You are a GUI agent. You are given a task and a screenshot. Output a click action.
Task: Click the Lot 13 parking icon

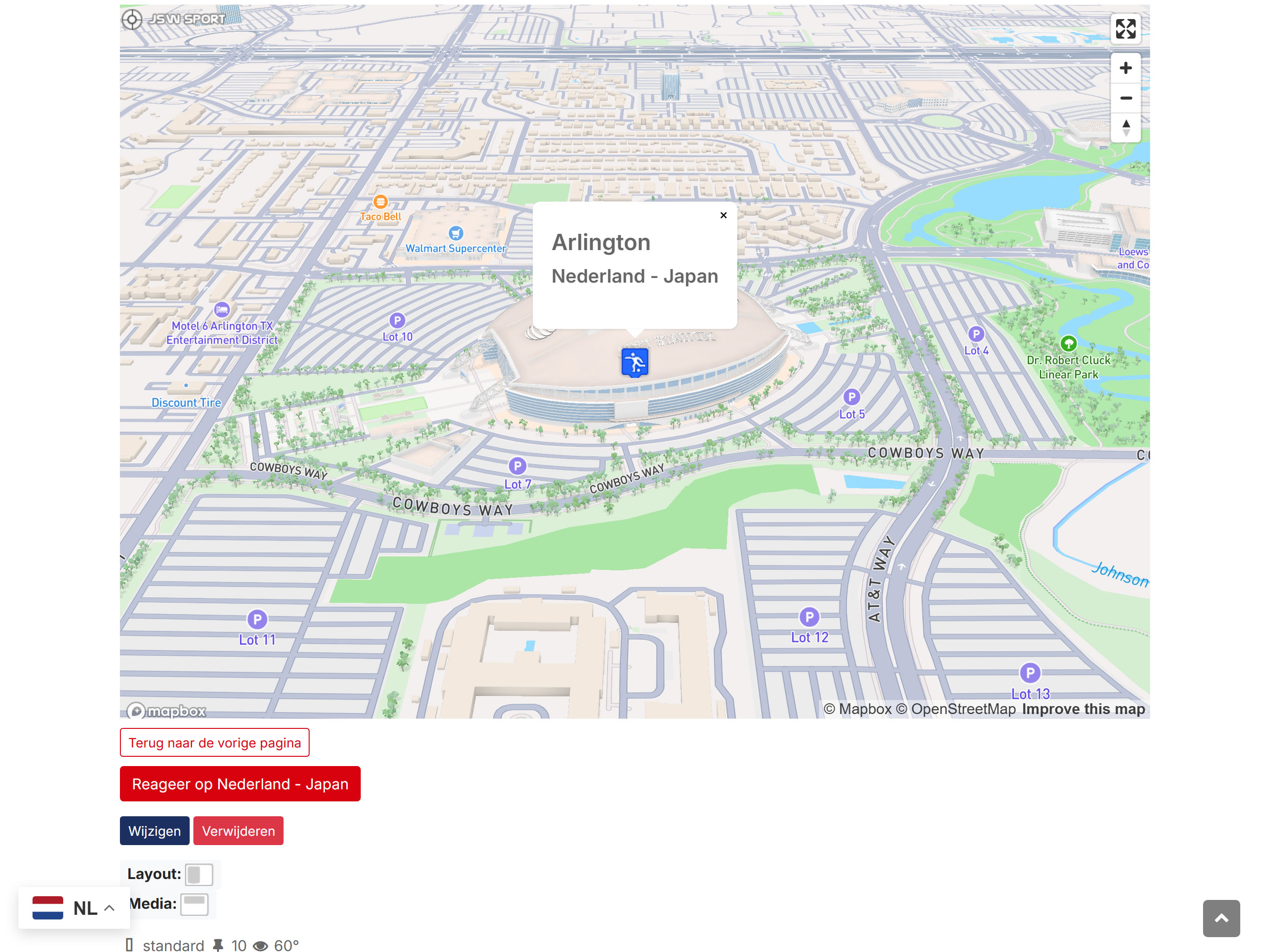click(x=1030, y=673)
